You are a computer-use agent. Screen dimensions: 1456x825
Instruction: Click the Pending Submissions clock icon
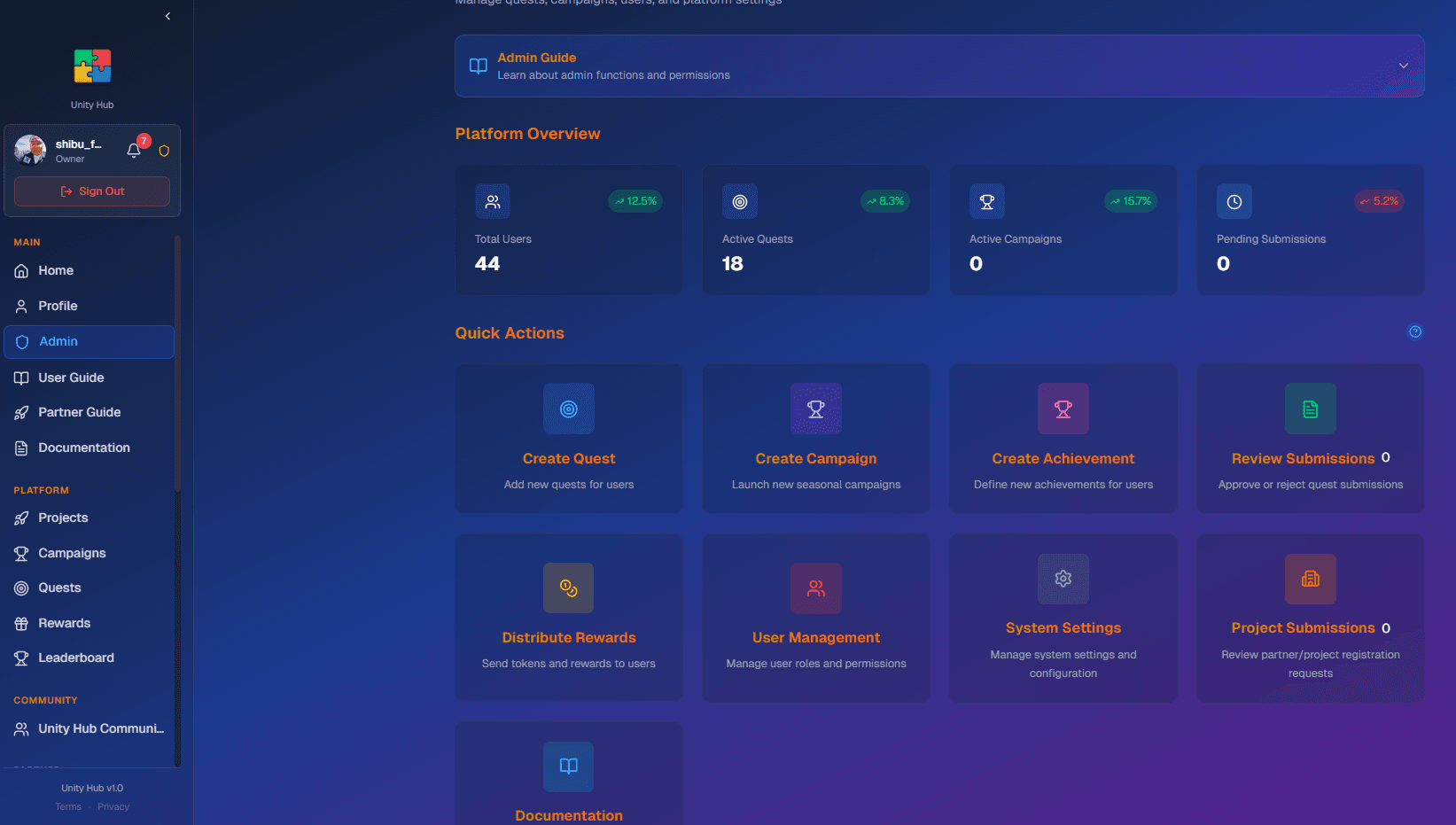tap(1234, 202)
